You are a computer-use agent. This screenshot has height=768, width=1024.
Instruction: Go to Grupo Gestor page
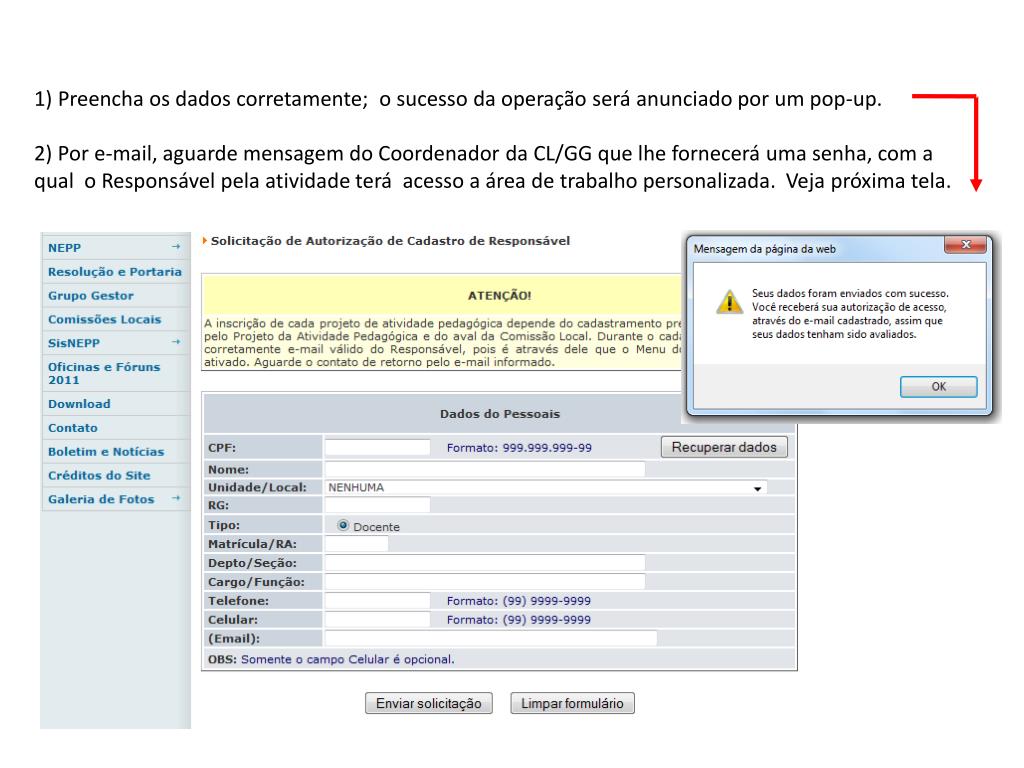[x=91, y=296]
